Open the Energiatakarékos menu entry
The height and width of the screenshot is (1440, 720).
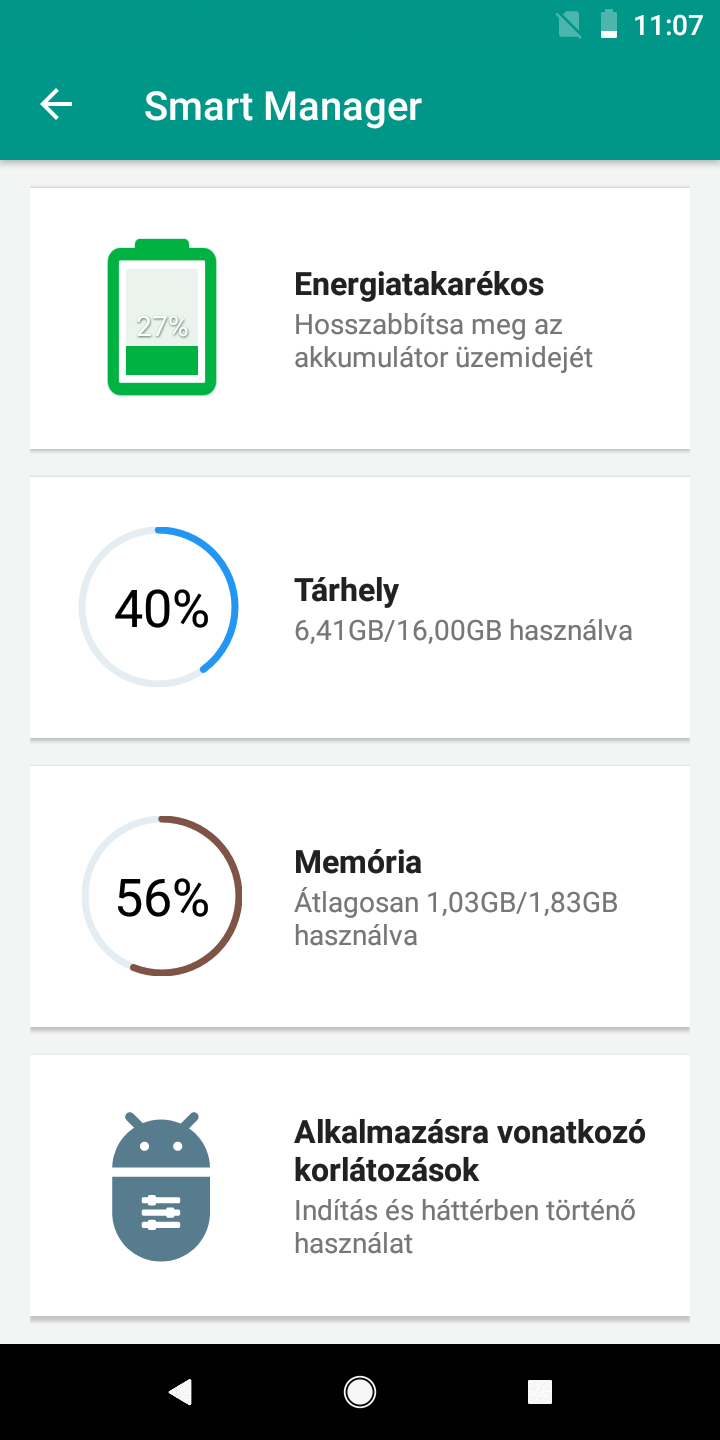[419, 284]
